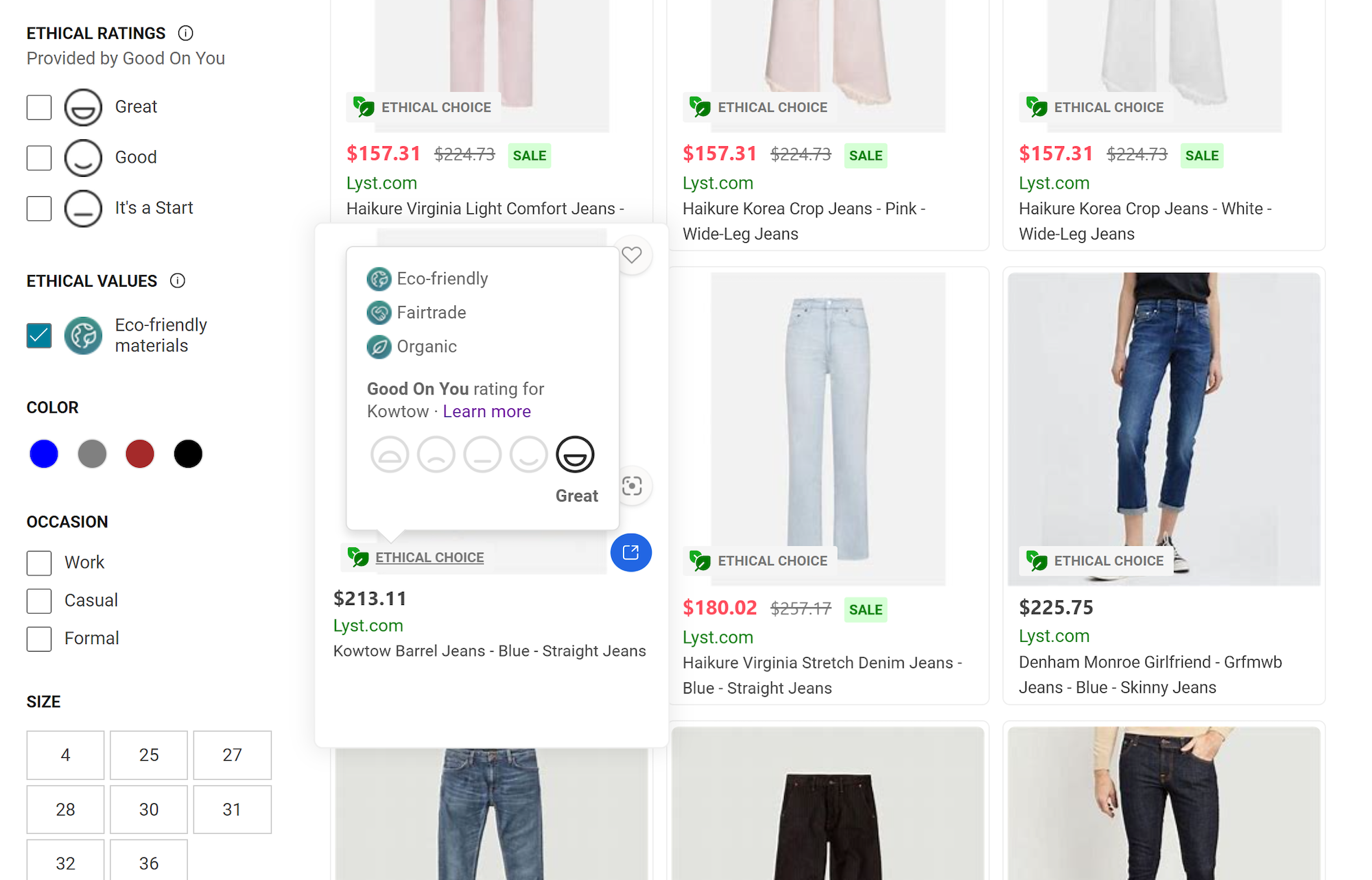Enable the Good rating checkbox
Image resolution: width=1372 pixels, height=880 pixels.
(x=38, y=157)
